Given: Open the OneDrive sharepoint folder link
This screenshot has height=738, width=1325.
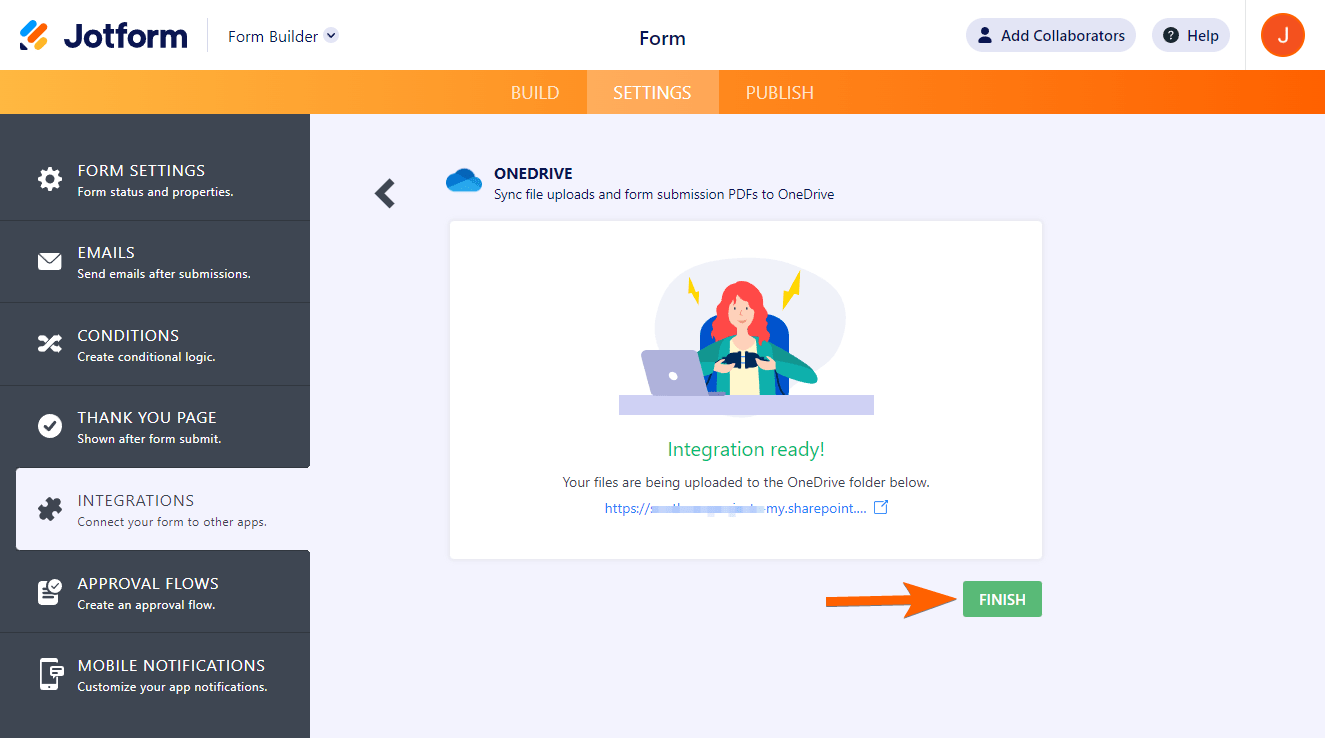Looking at the screenshot, I should [x=736, y=508].
